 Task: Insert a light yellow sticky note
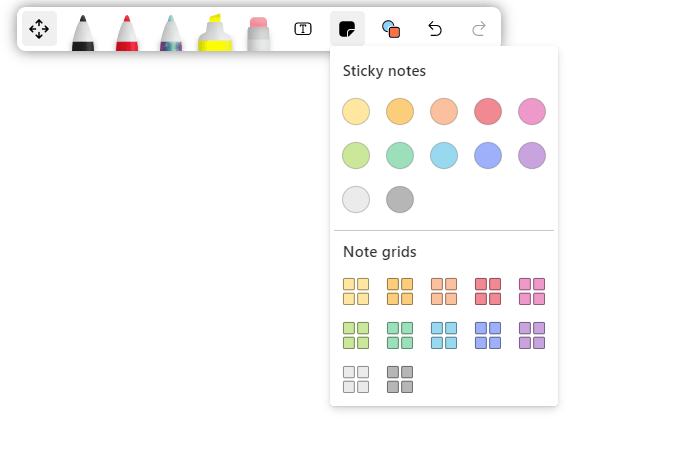tap(356, 112)
